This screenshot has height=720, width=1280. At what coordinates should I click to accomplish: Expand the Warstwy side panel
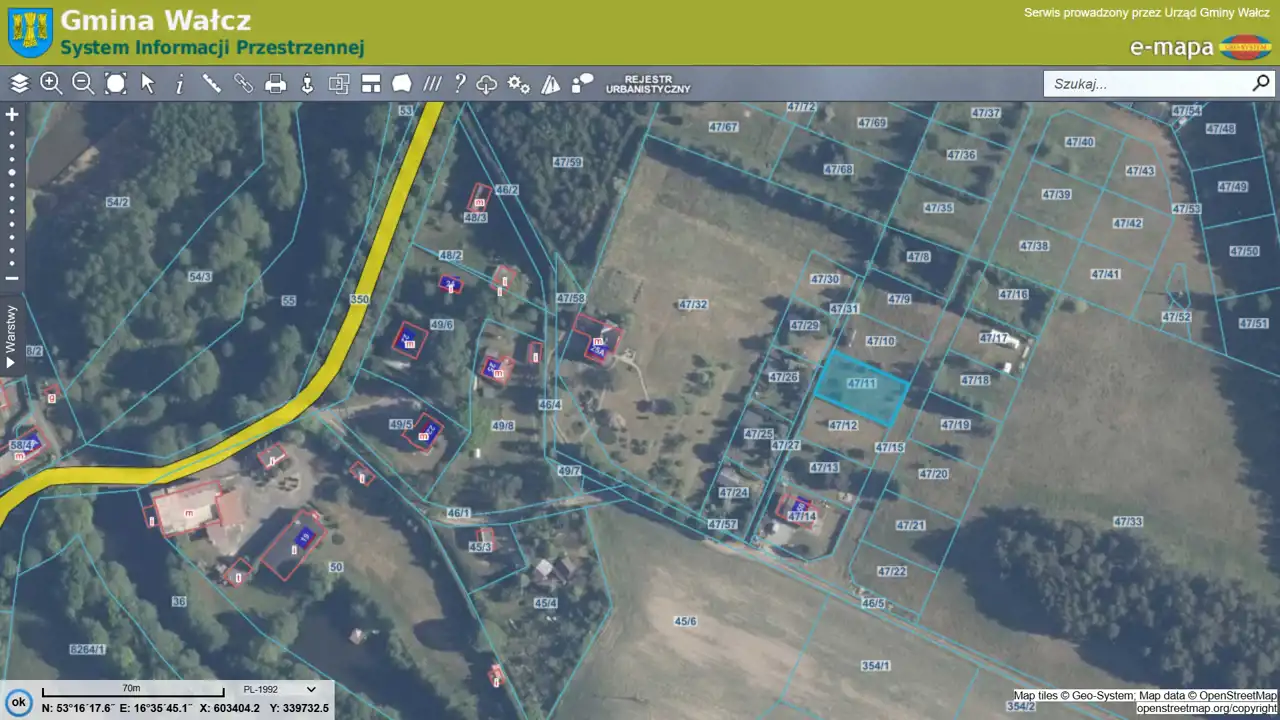pyautogui.click(x=11, y=338)
